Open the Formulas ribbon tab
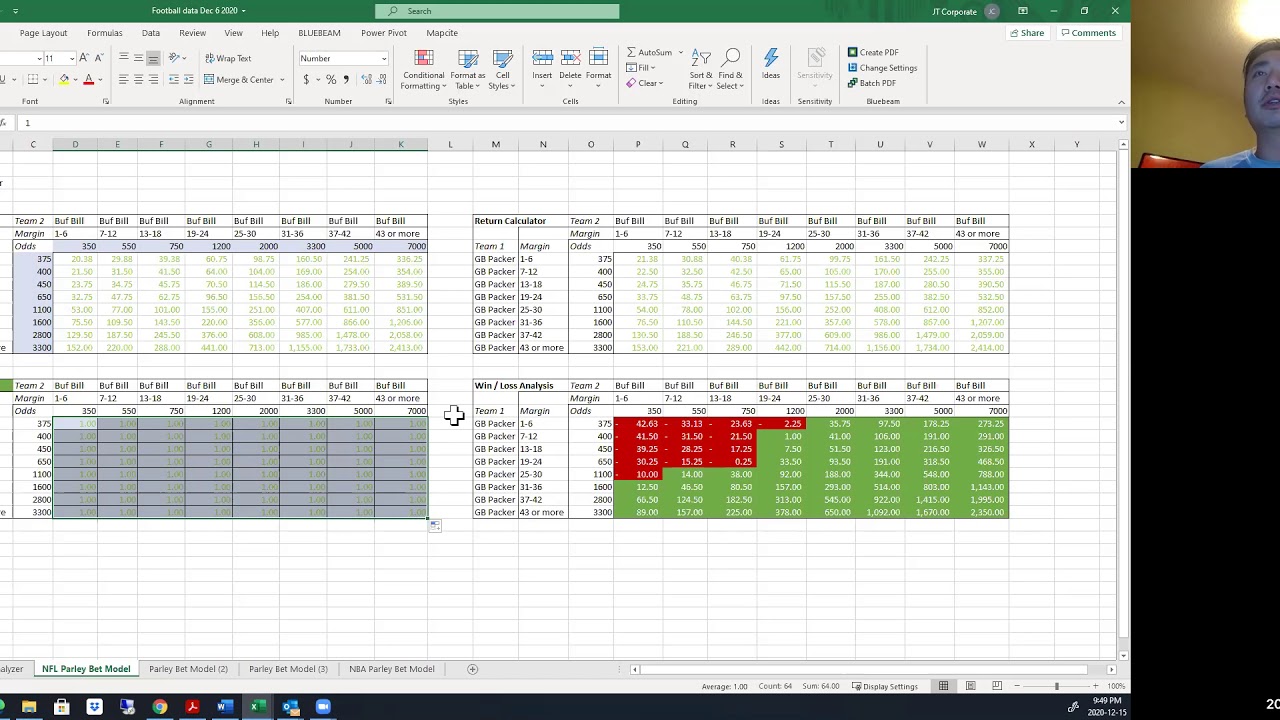This screenshot has height=720, width=1280. tap(105, 33)
